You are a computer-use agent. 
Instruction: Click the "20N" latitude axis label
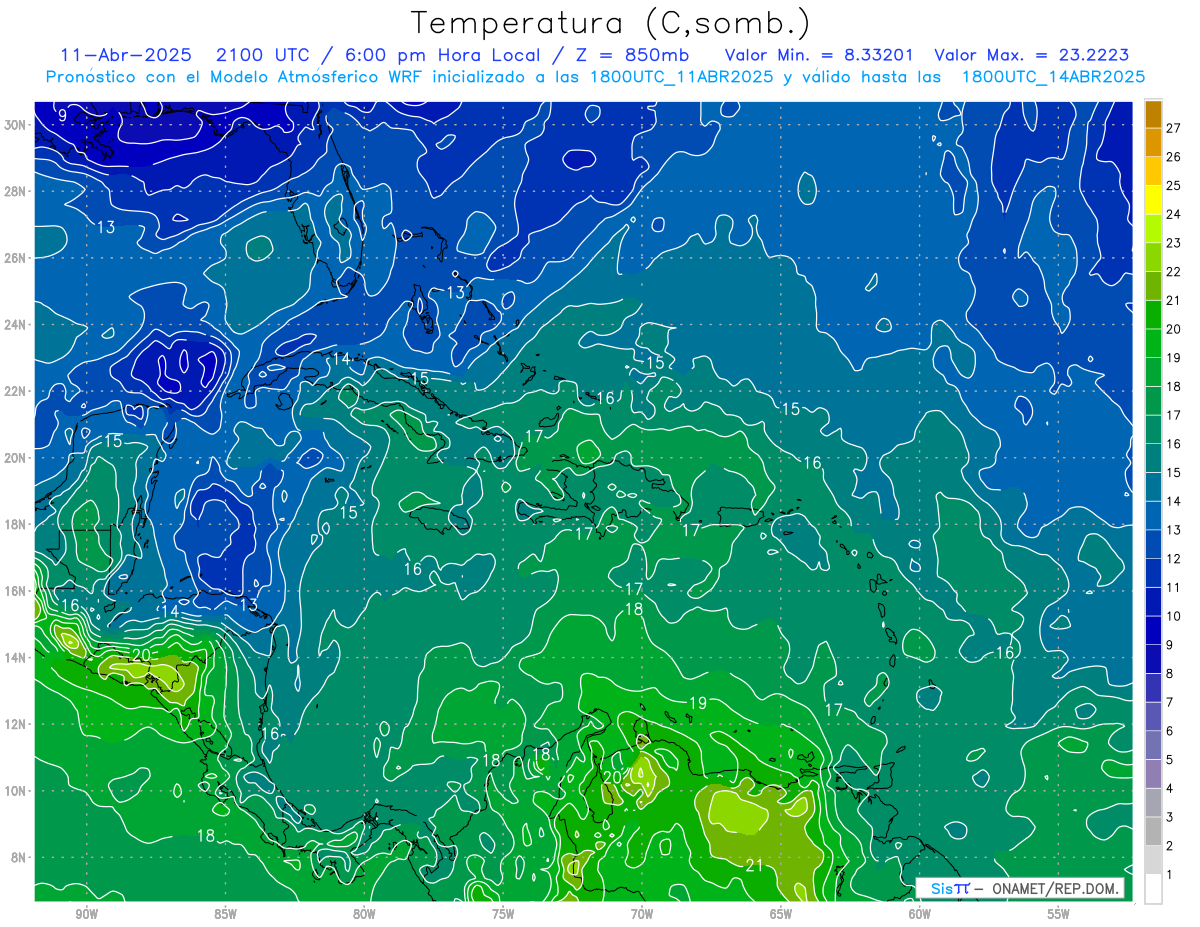click(x=16, y=458)
